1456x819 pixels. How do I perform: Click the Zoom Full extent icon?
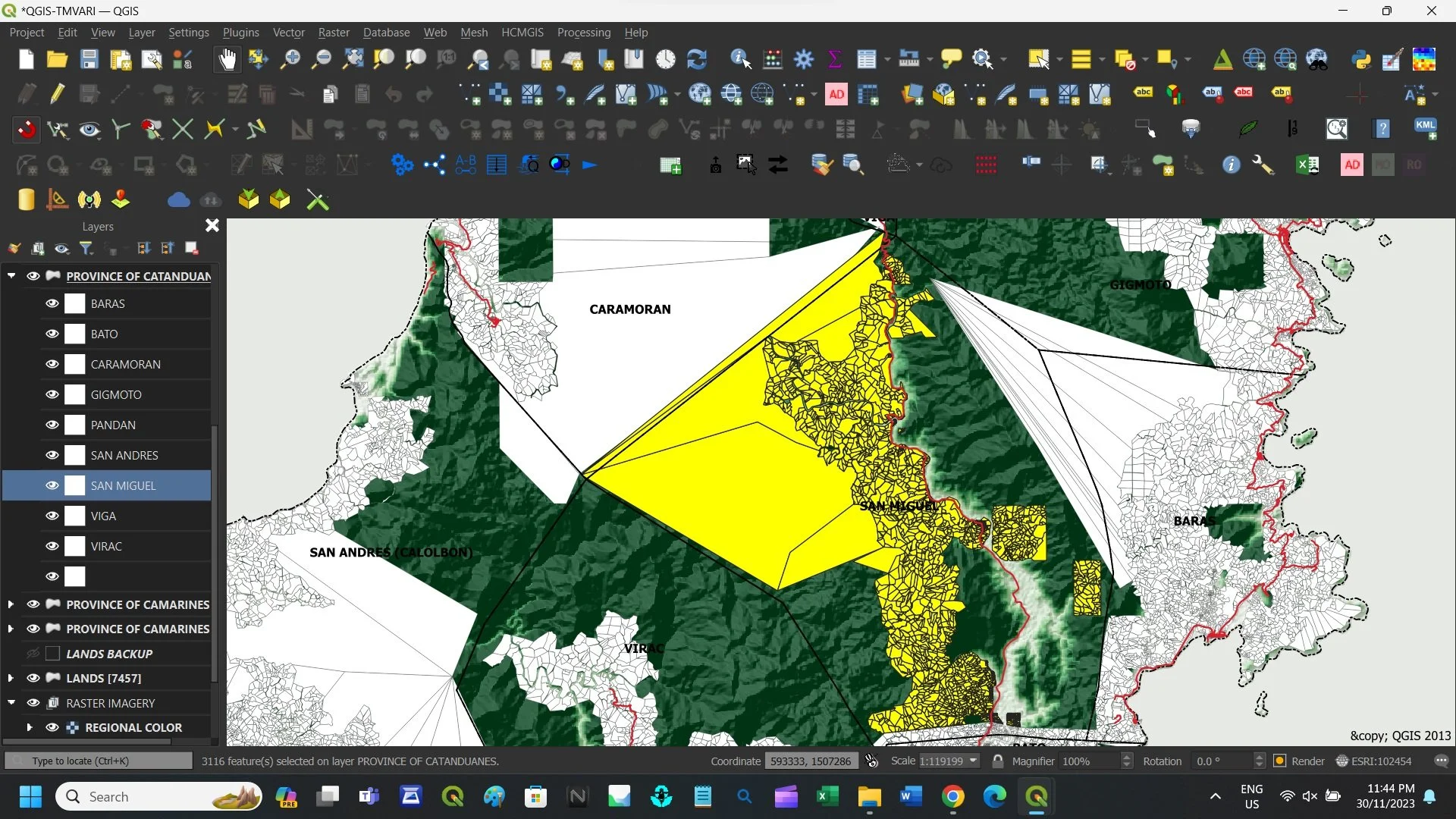(x=353, y=59)
